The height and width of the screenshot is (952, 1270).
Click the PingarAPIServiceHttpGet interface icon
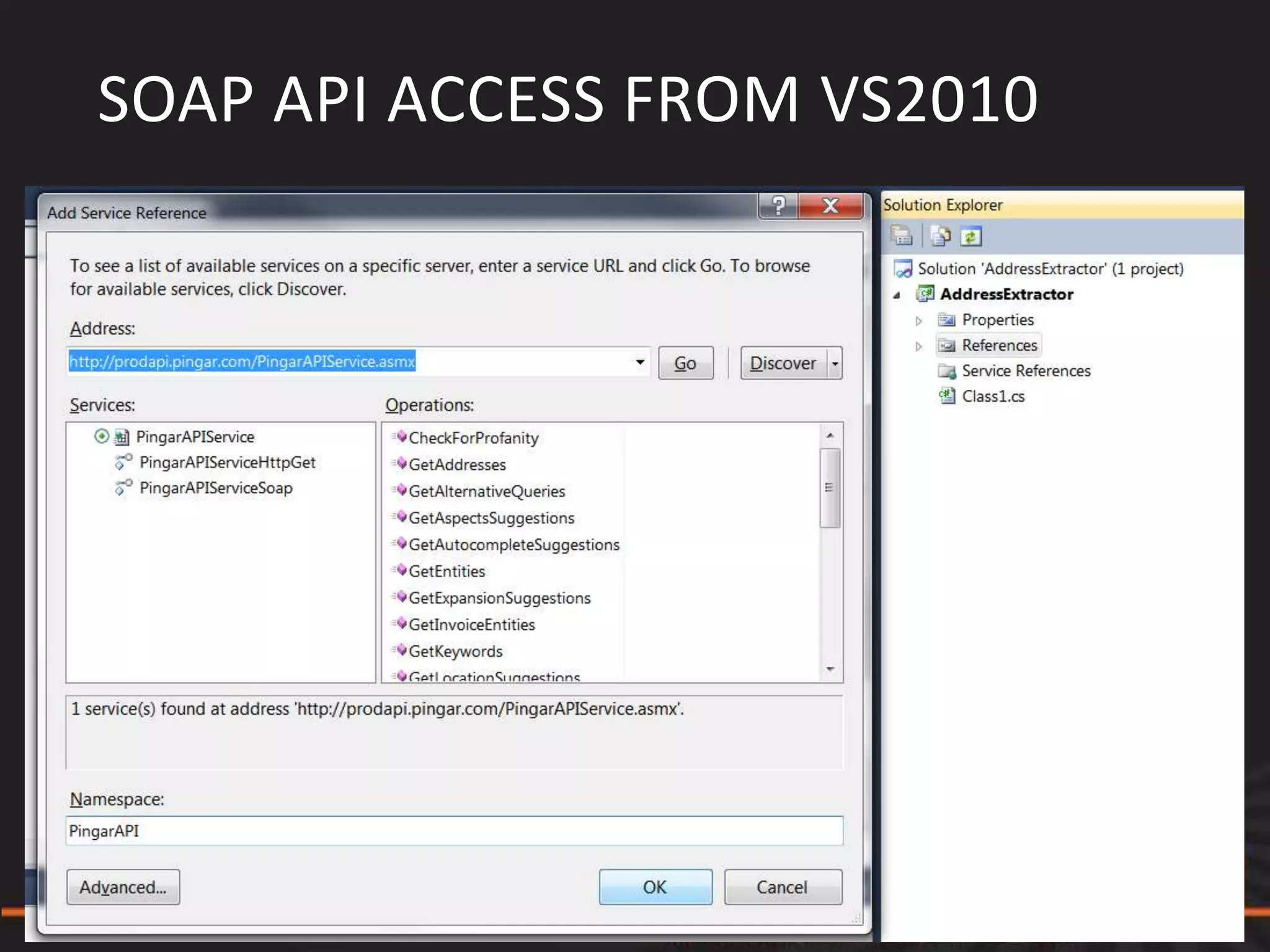pos(123,462)
